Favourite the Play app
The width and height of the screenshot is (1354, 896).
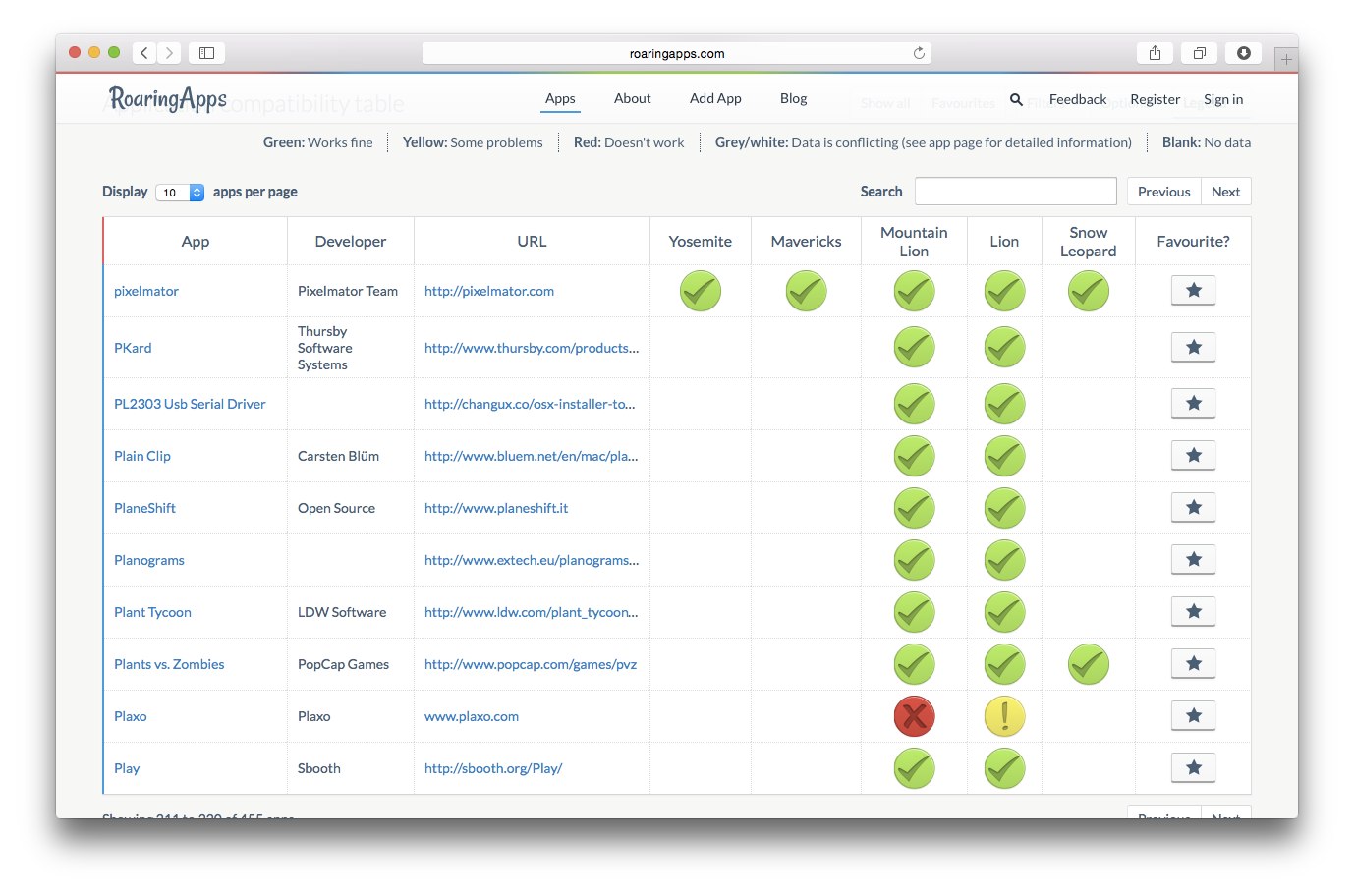click(1194, 768)
